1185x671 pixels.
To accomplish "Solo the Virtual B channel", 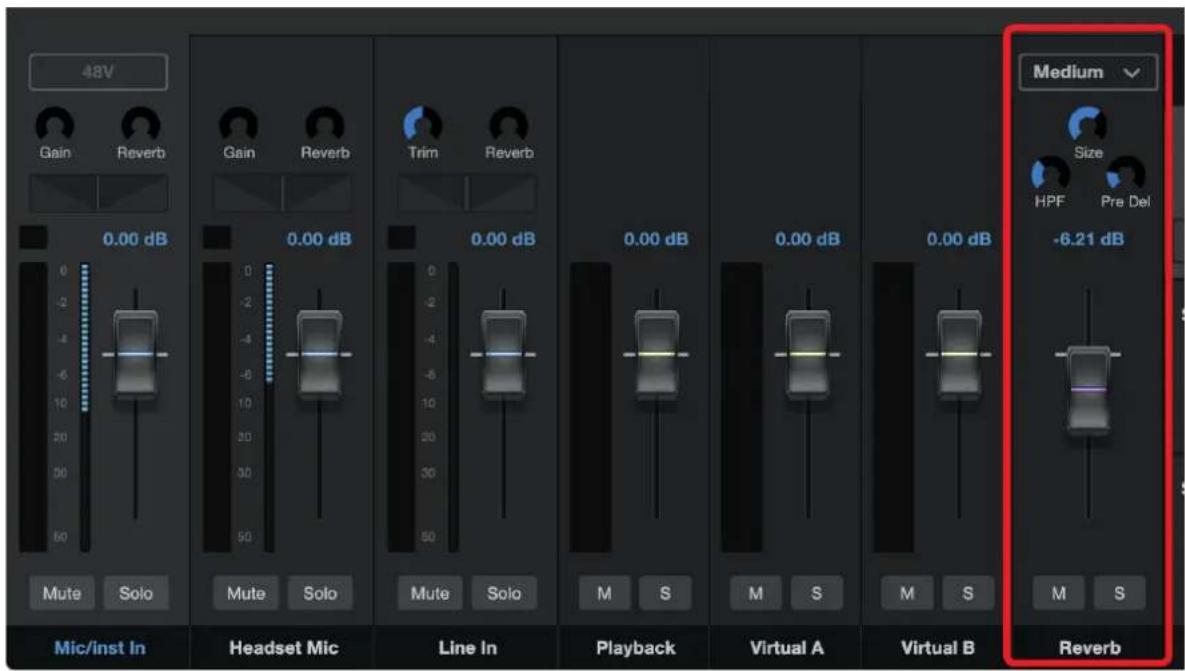I will pos(968,593).
